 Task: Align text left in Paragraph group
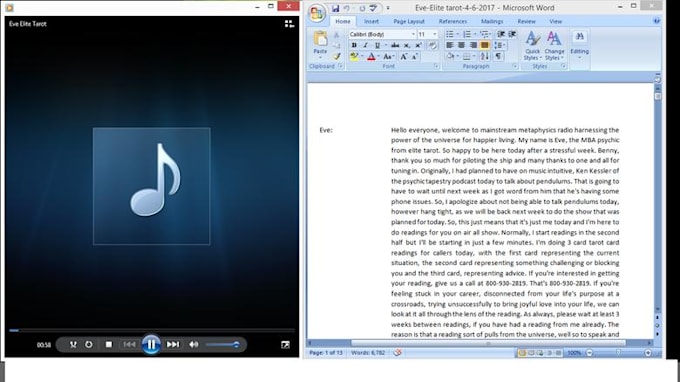(450, 45)
